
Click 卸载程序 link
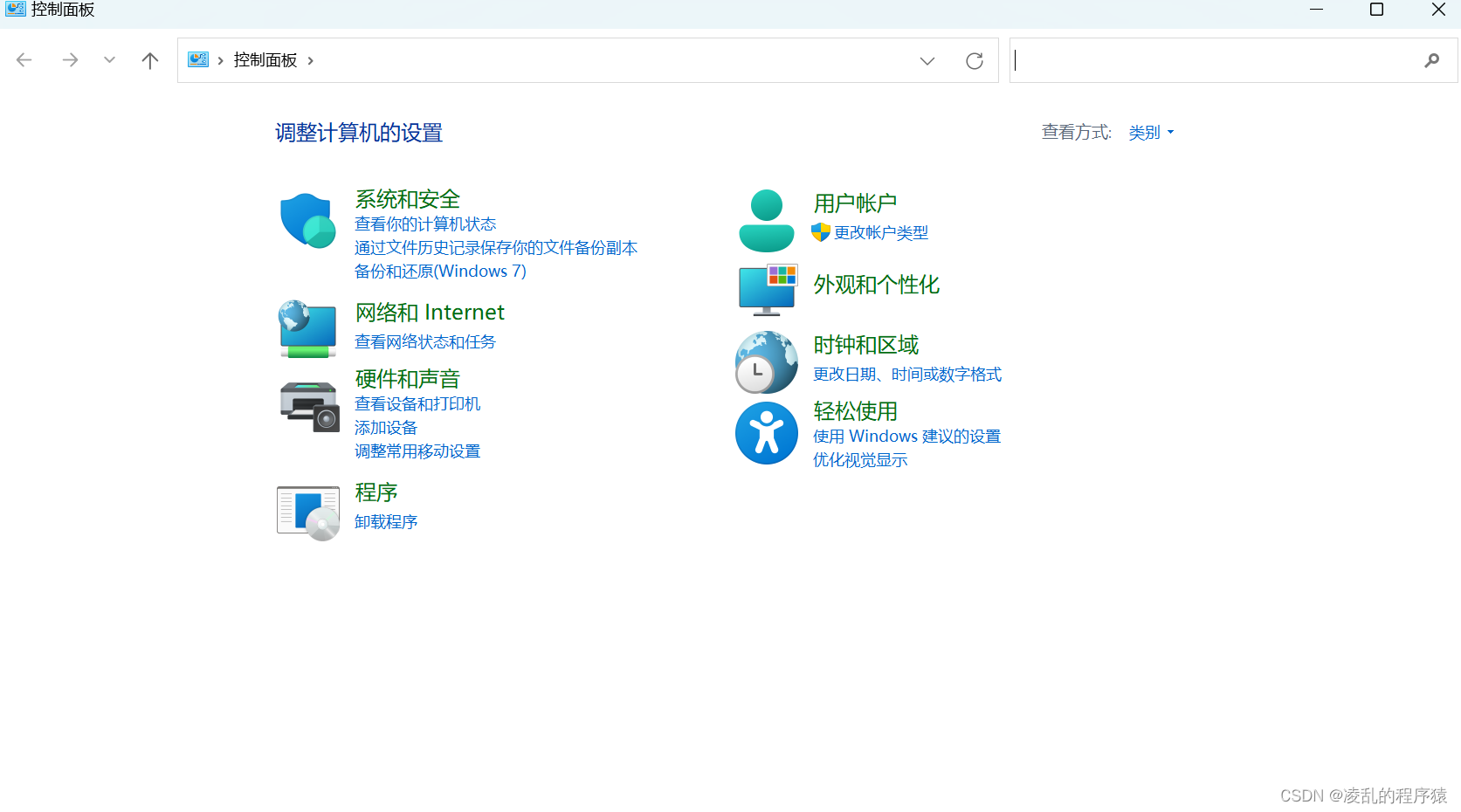(386, 522)
